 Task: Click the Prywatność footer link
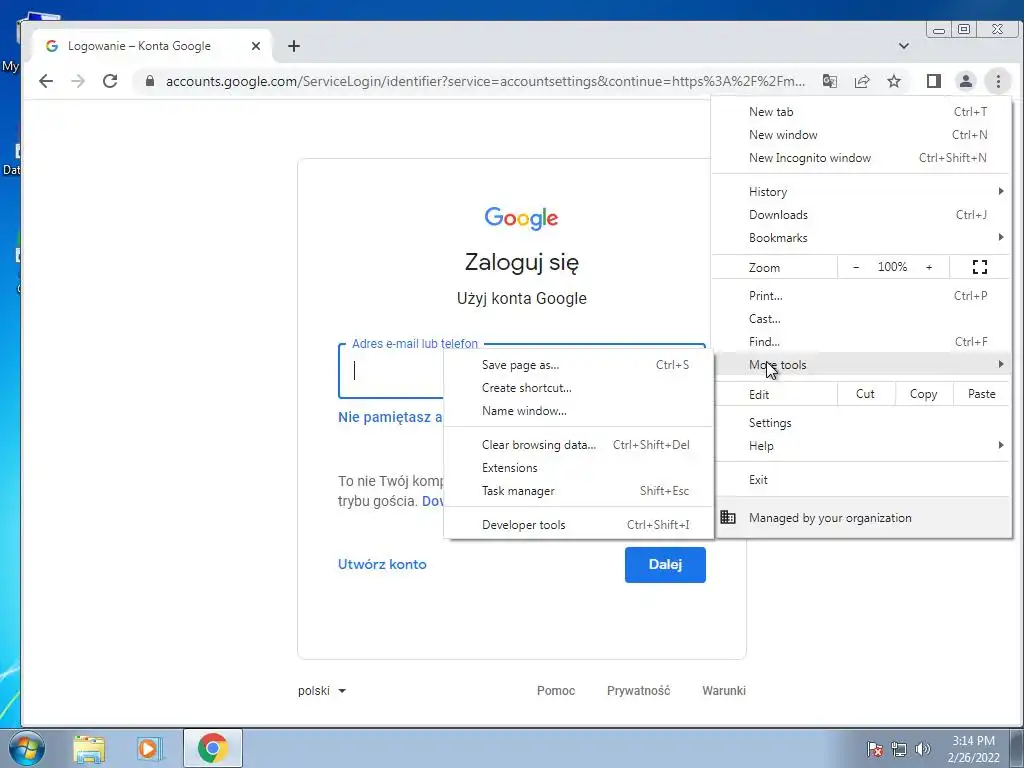tap(638, 690)
